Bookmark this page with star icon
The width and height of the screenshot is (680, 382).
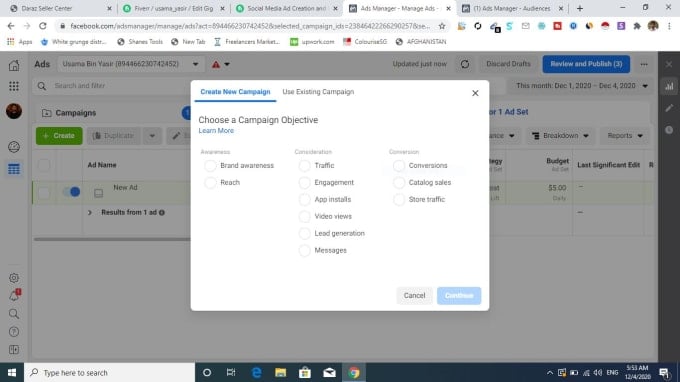[x=442, y=26]
